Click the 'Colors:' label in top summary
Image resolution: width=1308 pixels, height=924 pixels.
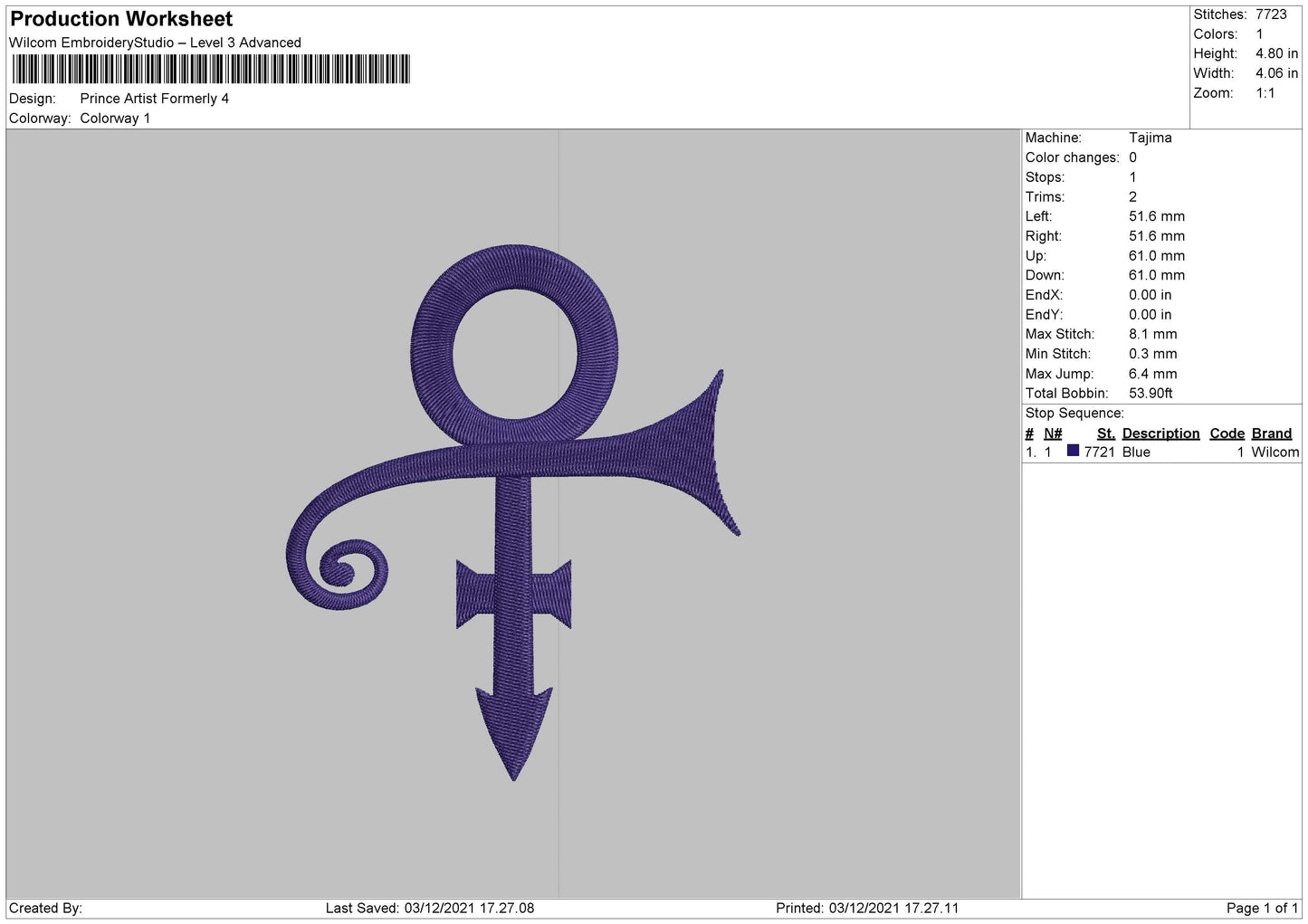1215,34
